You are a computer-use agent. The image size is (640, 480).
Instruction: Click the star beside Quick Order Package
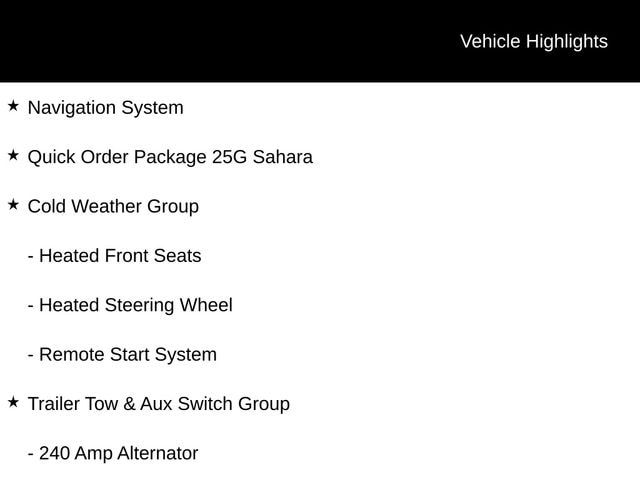pos(13,155)
